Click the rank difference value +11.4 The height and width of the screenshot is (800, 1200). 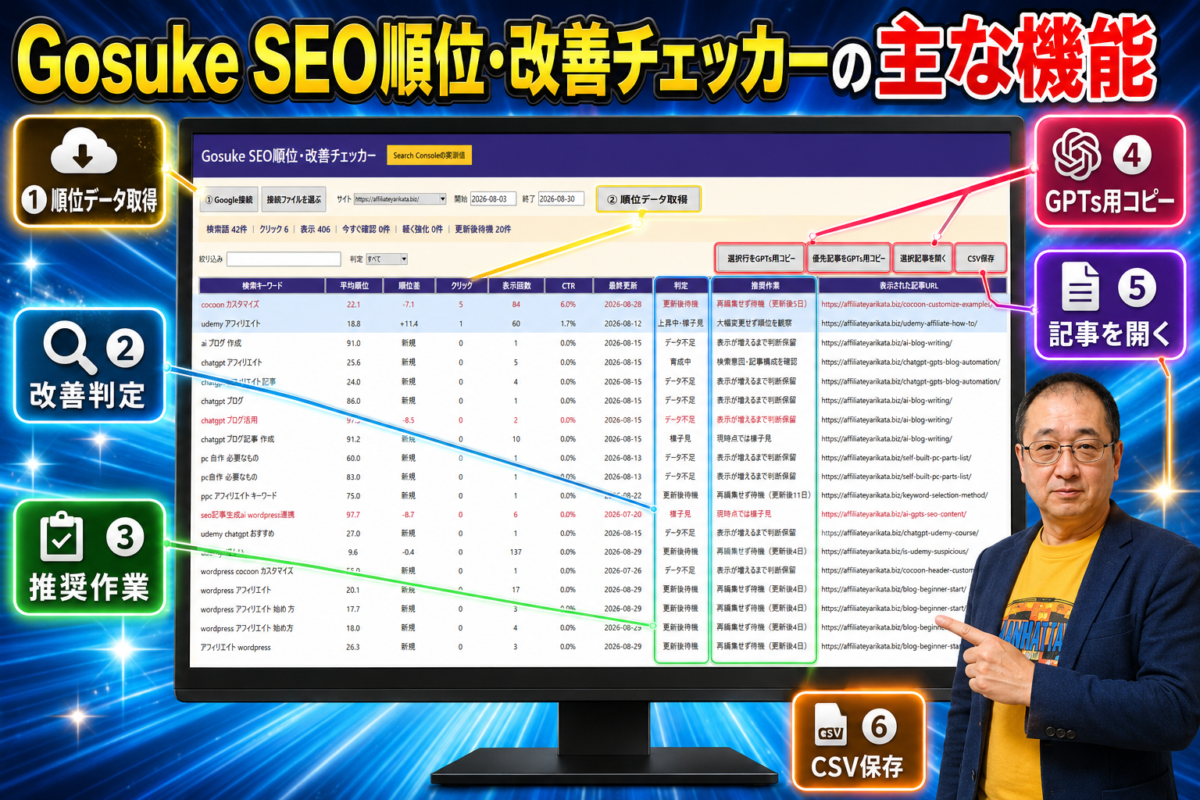click(408, 324)
